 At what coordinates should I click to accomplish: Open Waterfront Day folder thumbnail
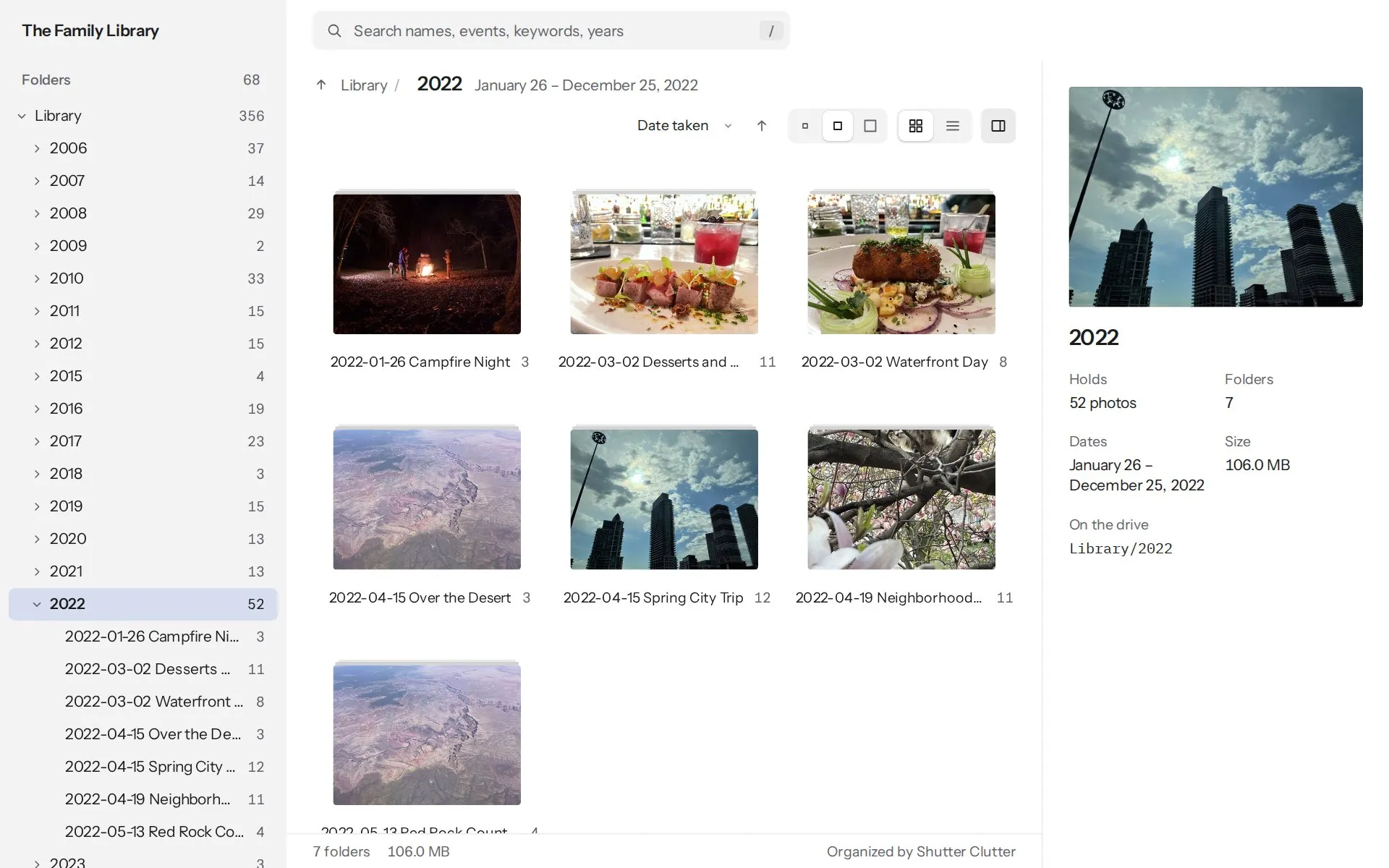click(901, 264)
